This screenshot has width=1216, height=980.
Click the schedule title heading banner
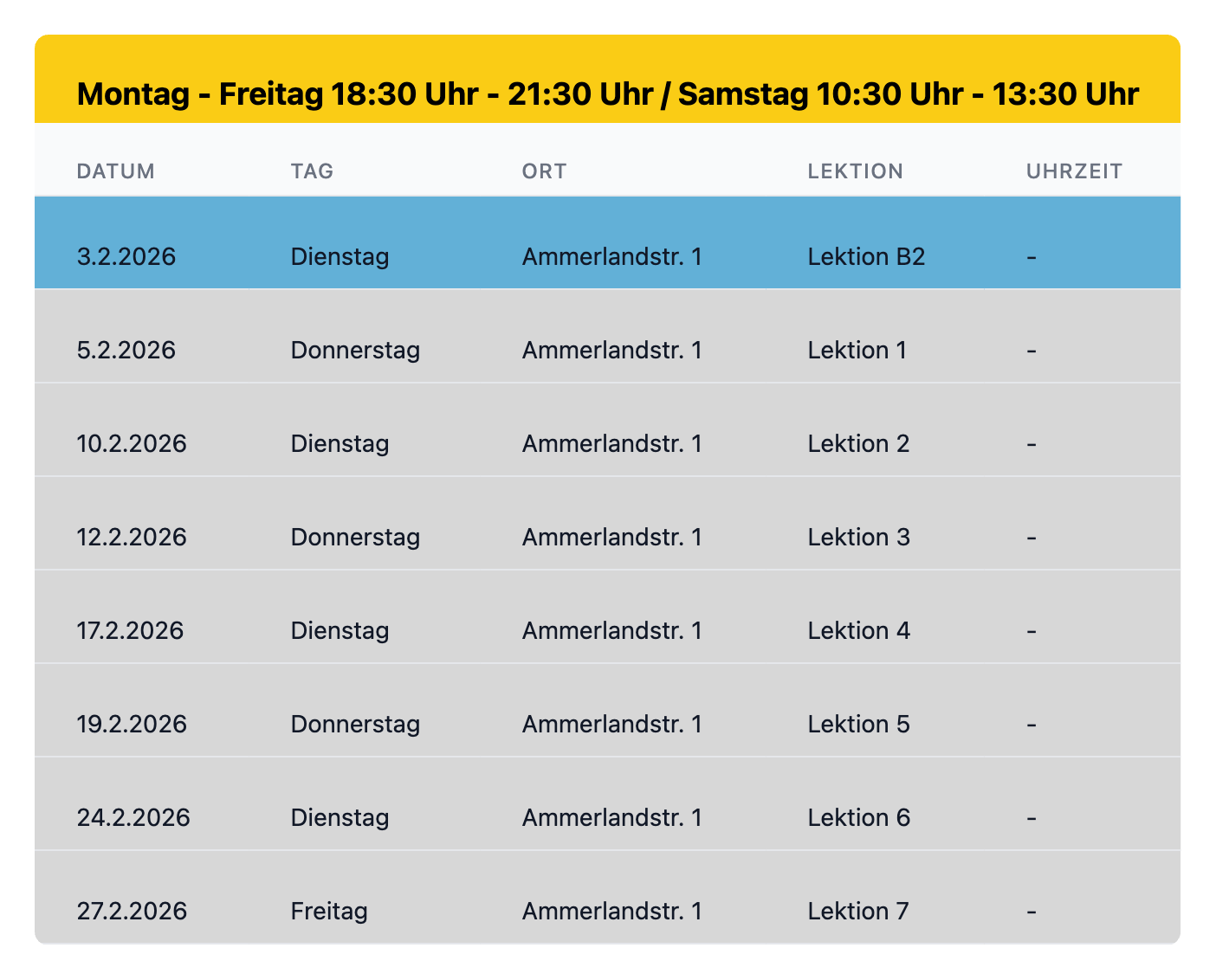(x=607, y=93)
